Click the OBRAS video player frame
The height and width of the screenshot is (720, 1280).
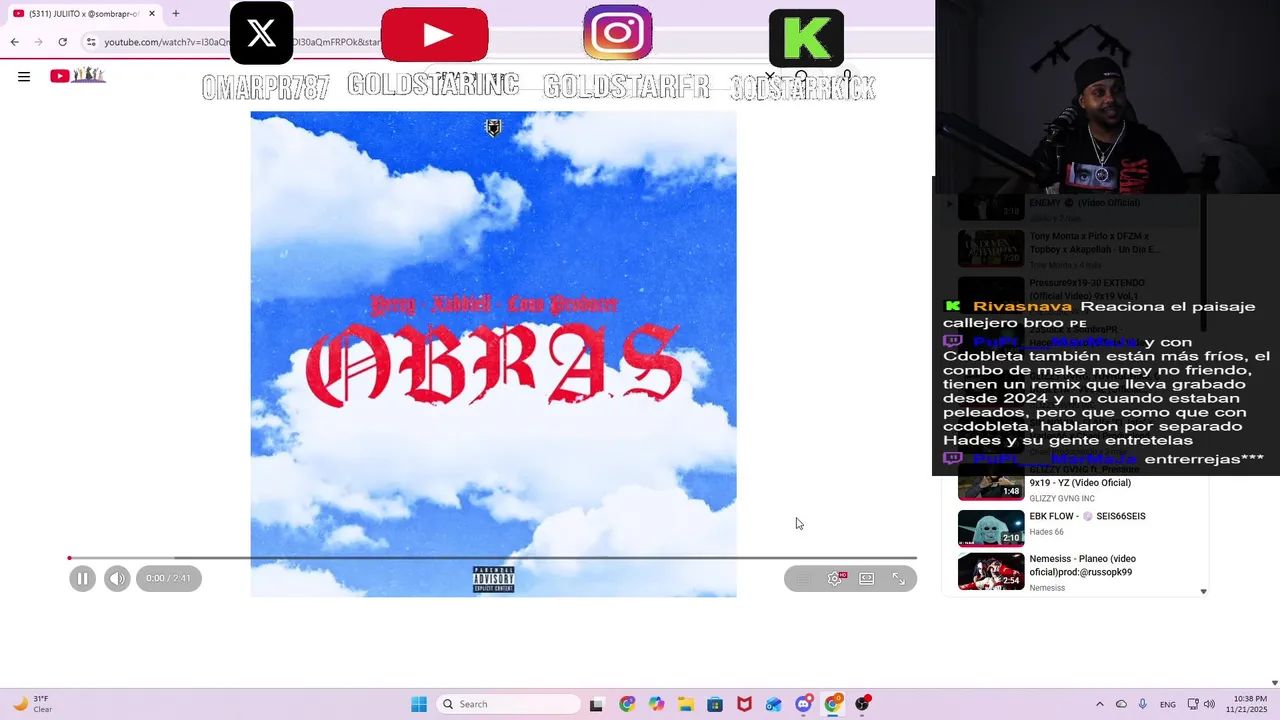(493, 354)
